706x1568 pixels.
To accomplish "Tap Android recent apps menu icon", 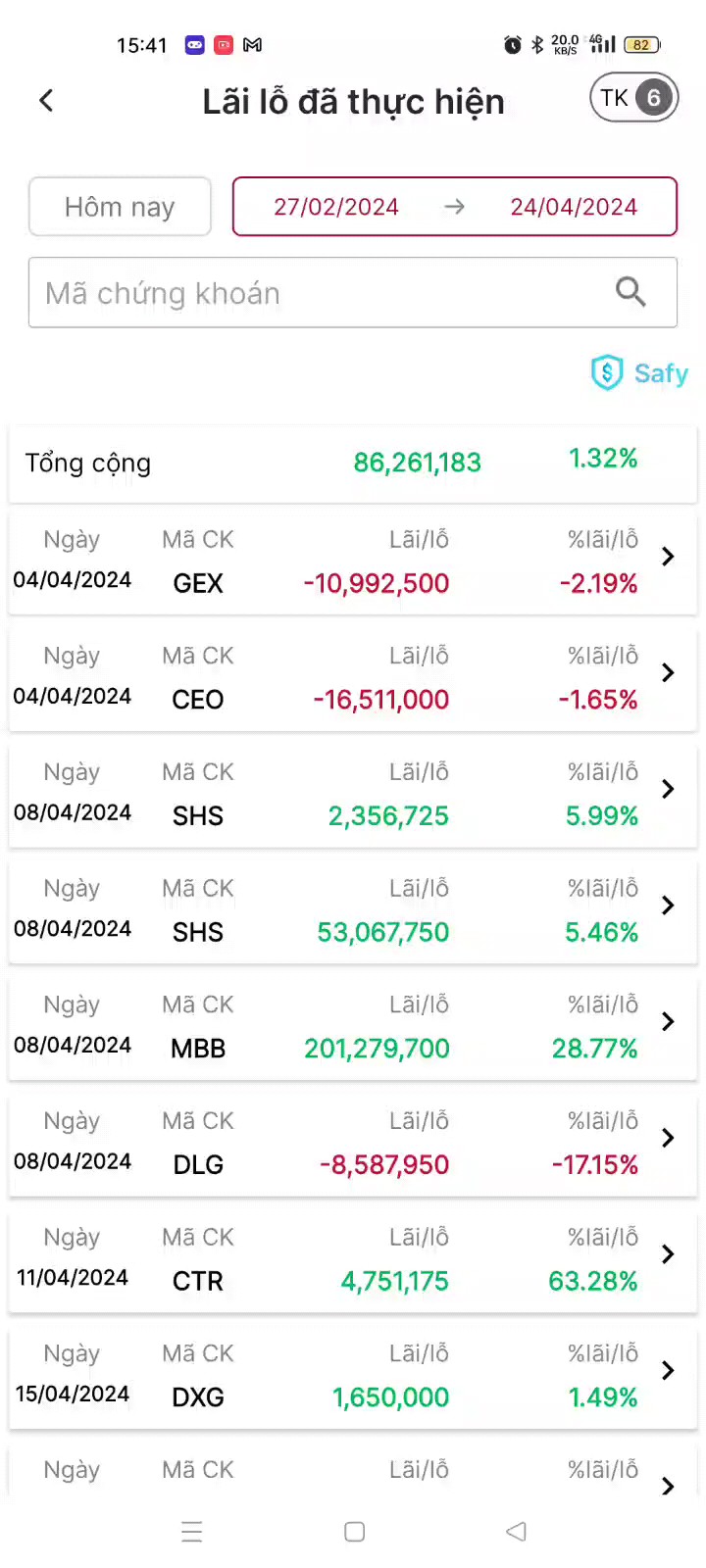I will [192, 1532].
